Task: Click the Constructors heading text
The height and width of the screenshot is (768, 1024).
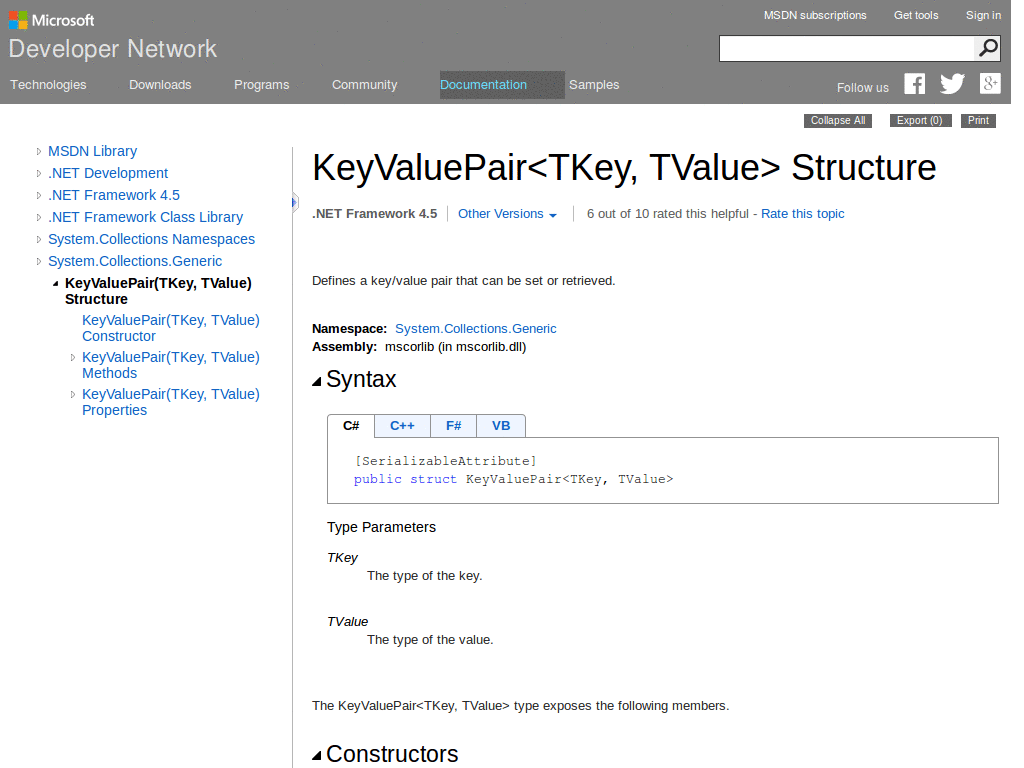Action: (x=392, y=754)
